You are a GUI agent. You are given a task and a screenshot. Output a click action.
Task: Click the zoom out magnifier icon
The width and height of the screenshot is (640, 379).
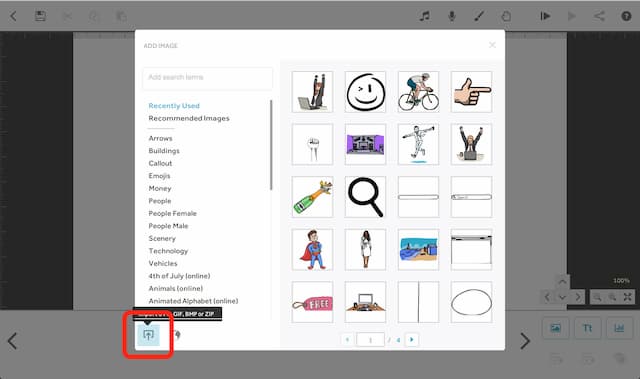point(597,297)
